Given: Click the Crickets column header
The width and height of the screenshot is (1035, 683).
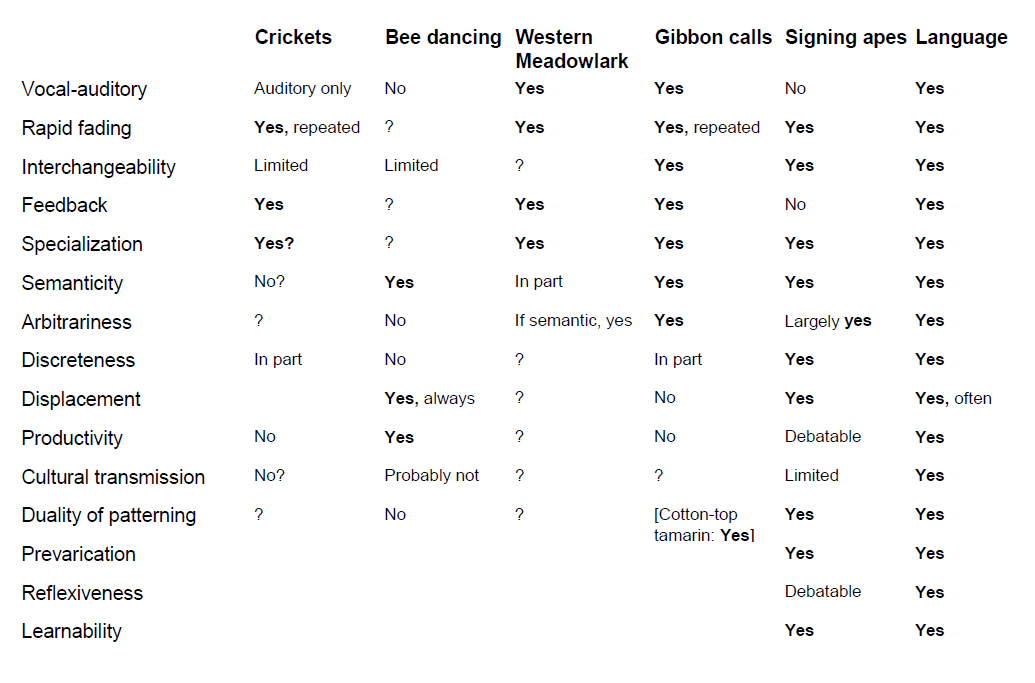Looking at the screenshot, I should point(293,37).
